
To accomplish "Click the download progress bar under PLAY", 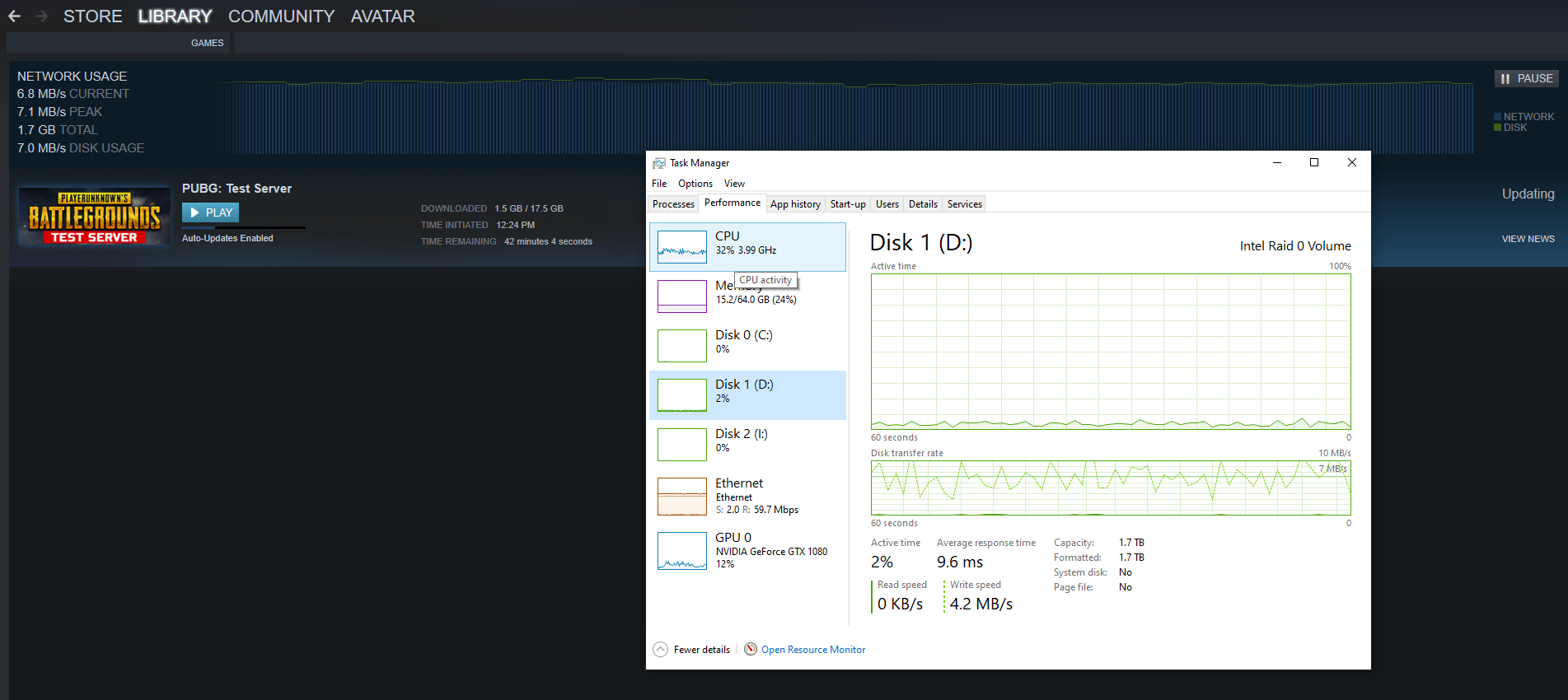I will click(244, 227).
